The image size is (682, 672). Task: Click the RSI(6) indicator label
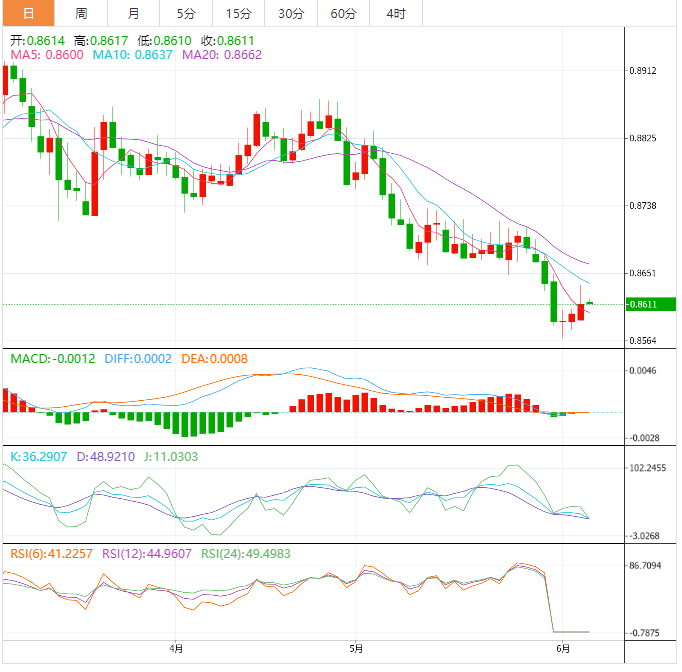coord(52,554)
